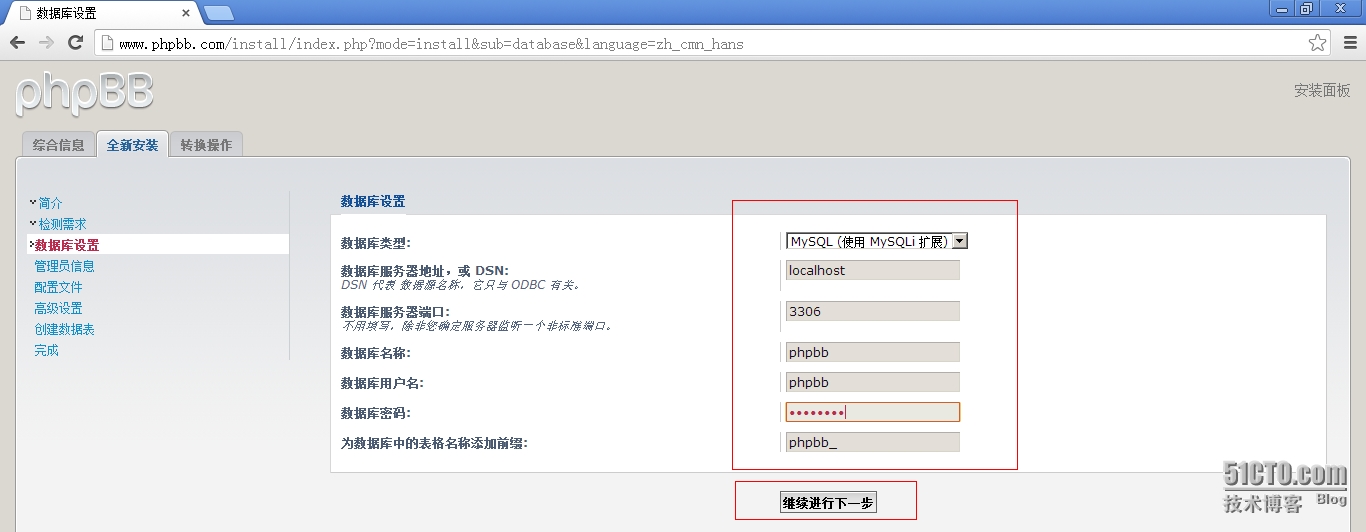The width and height of the screenshot is (1366, 532).
Task: Click the phpbb_ table prefix field
Action: point(872,442)
